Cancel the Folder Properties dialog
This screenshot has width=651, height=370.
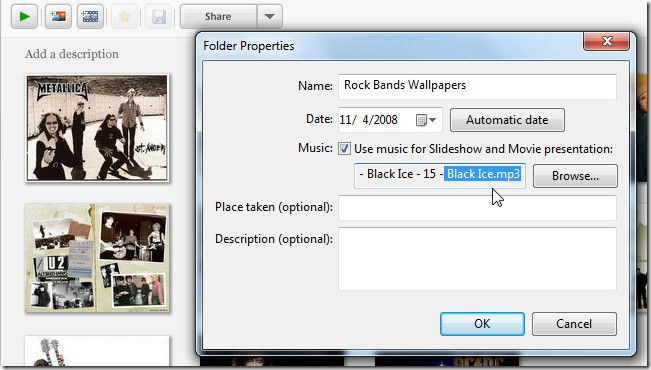click(574, 324)
